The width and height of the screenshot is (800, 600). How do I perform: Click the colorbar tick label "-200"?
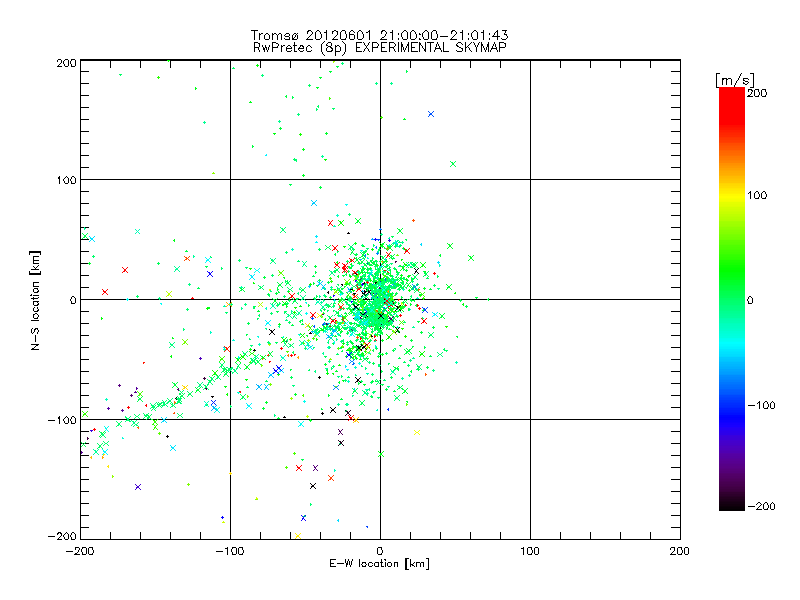click(761, 506)
